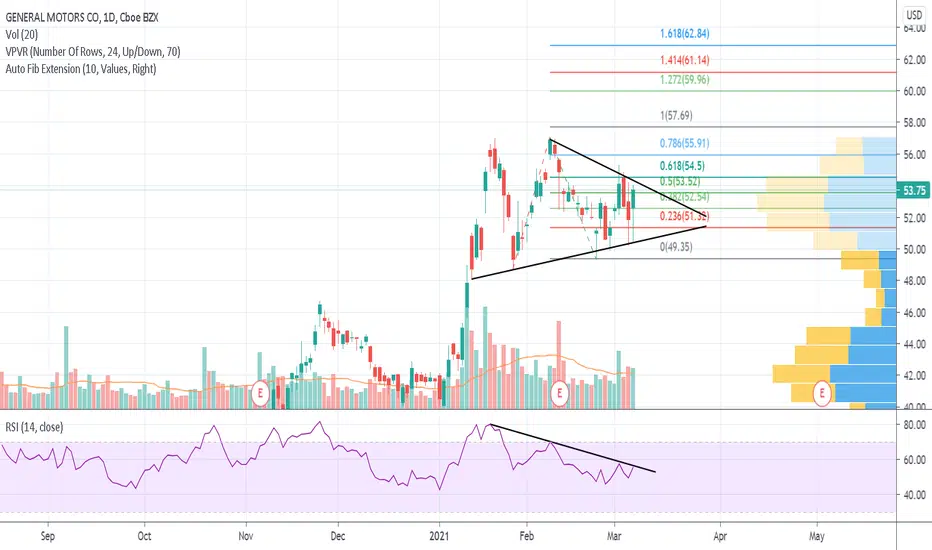The height and width of the screenshot is (550, 932).
Task: Click the 44.00 price scale value
Action: point(914,344)
